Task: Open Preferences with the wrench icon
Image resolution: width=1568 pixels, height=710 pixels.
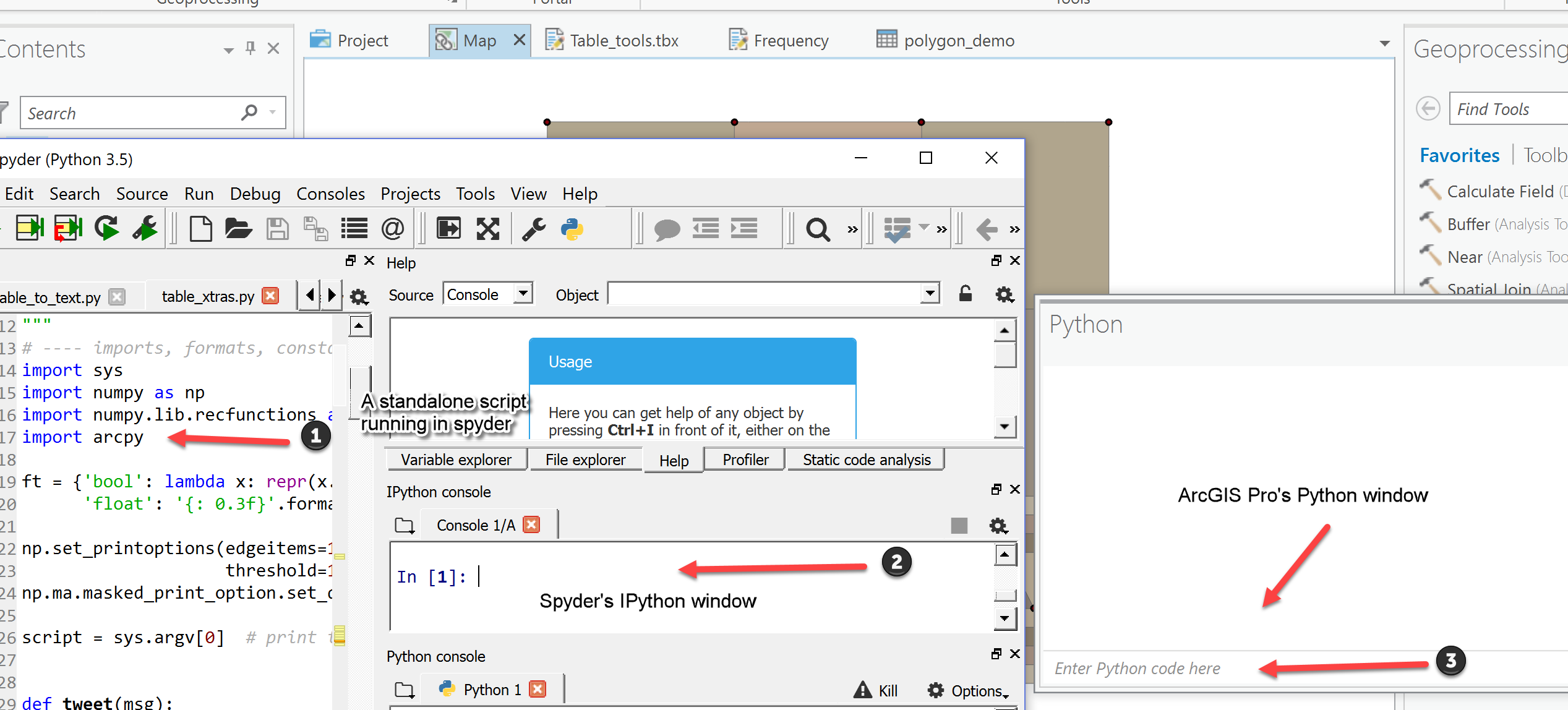Action: 534,229
